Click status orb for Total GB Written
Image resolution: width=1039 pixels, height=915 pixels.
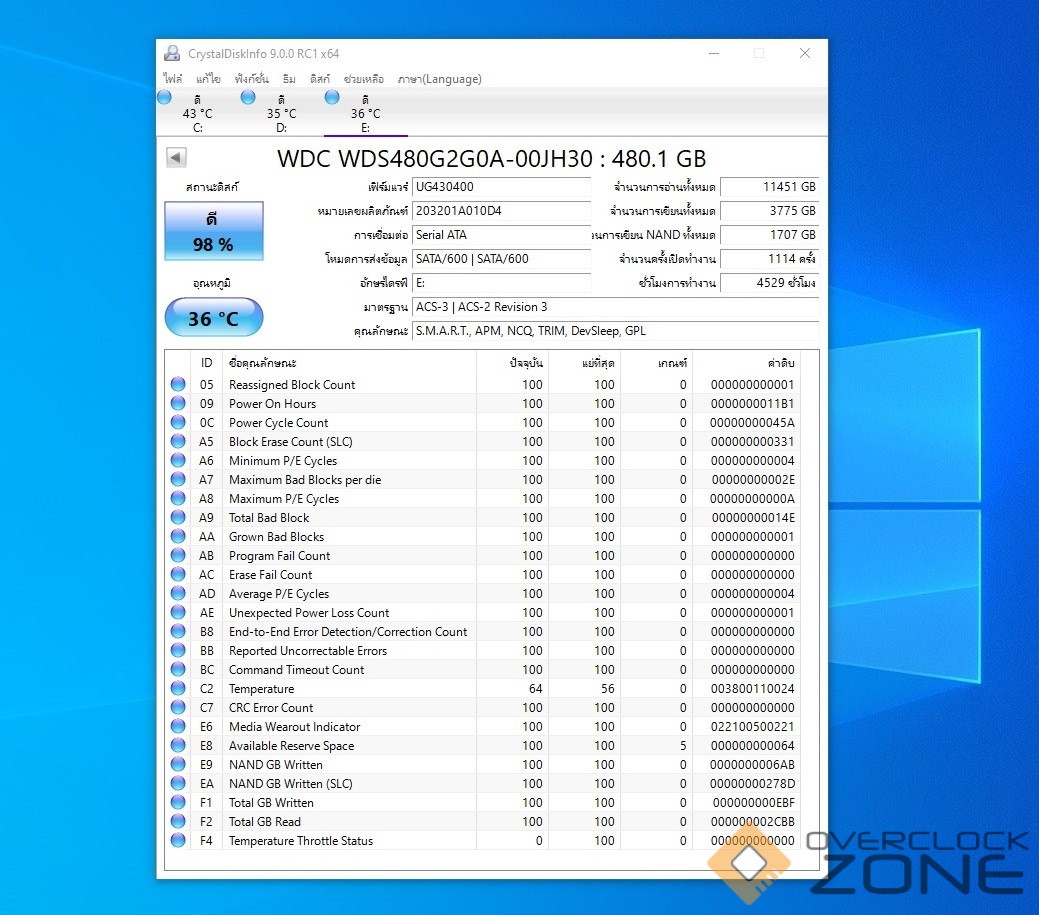click(178, 802)
